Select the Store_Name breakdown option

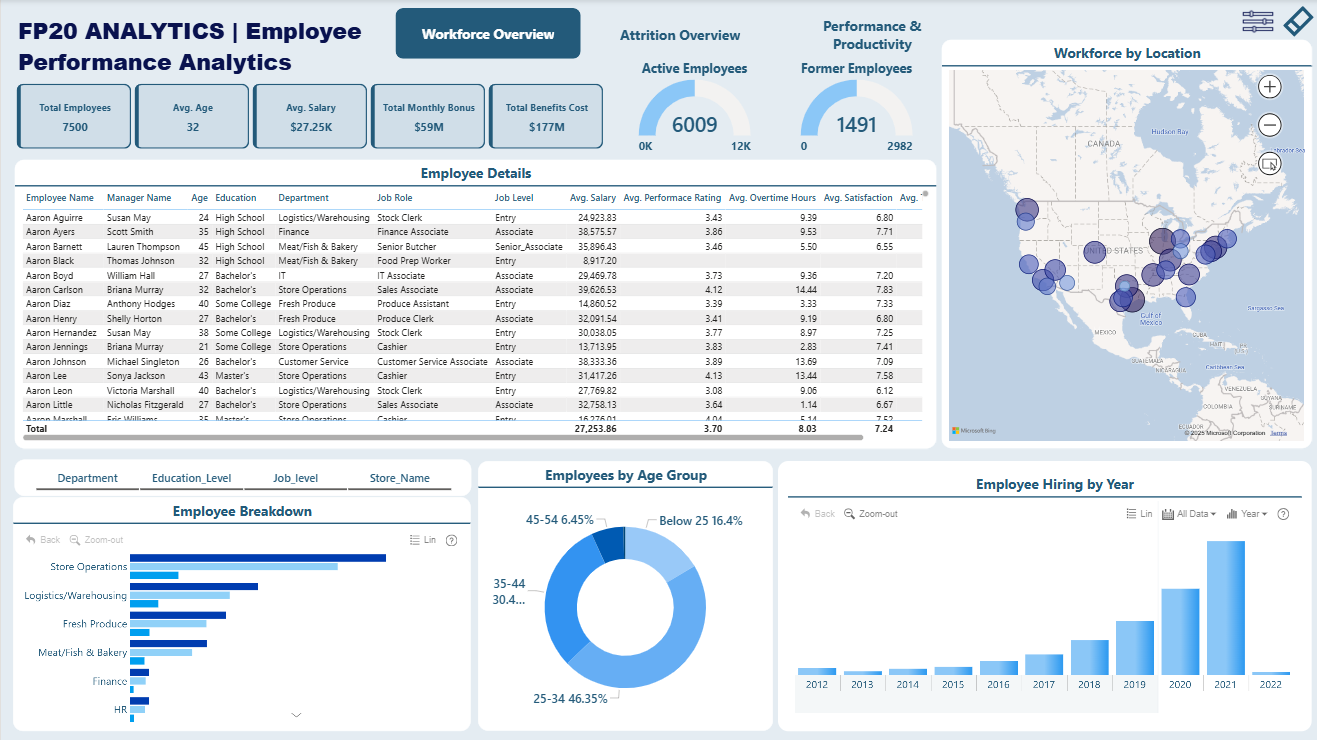pyautogui.click(x=399, y=478)
